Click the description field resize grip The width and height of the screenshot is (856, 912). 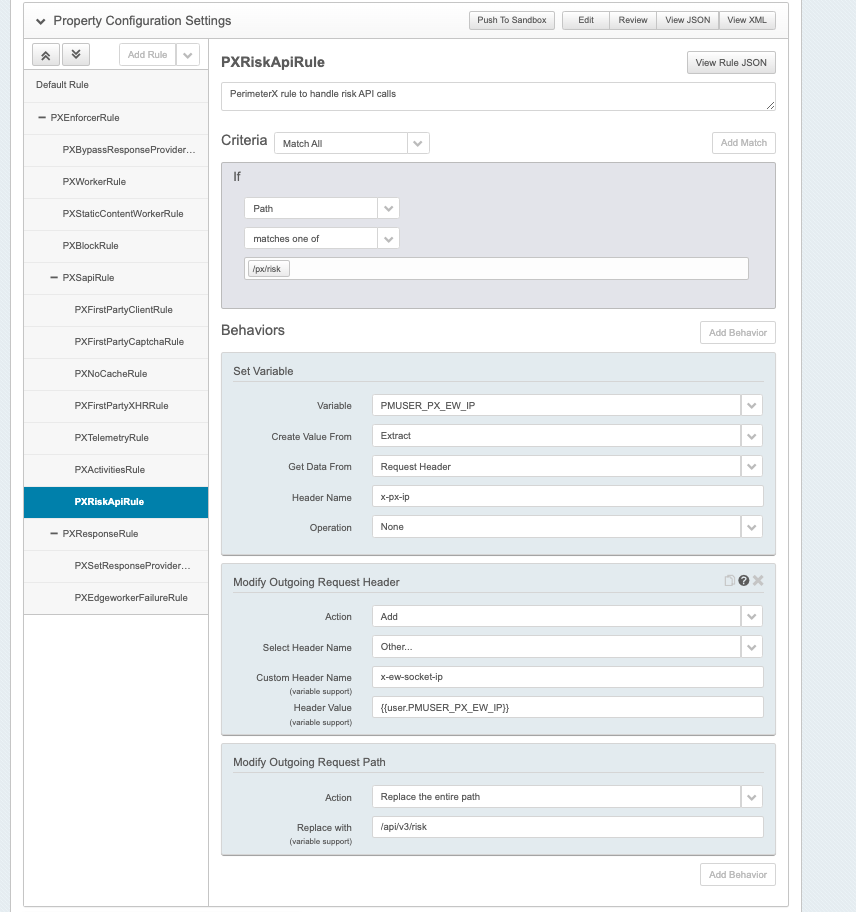click(x=770, y=105)
